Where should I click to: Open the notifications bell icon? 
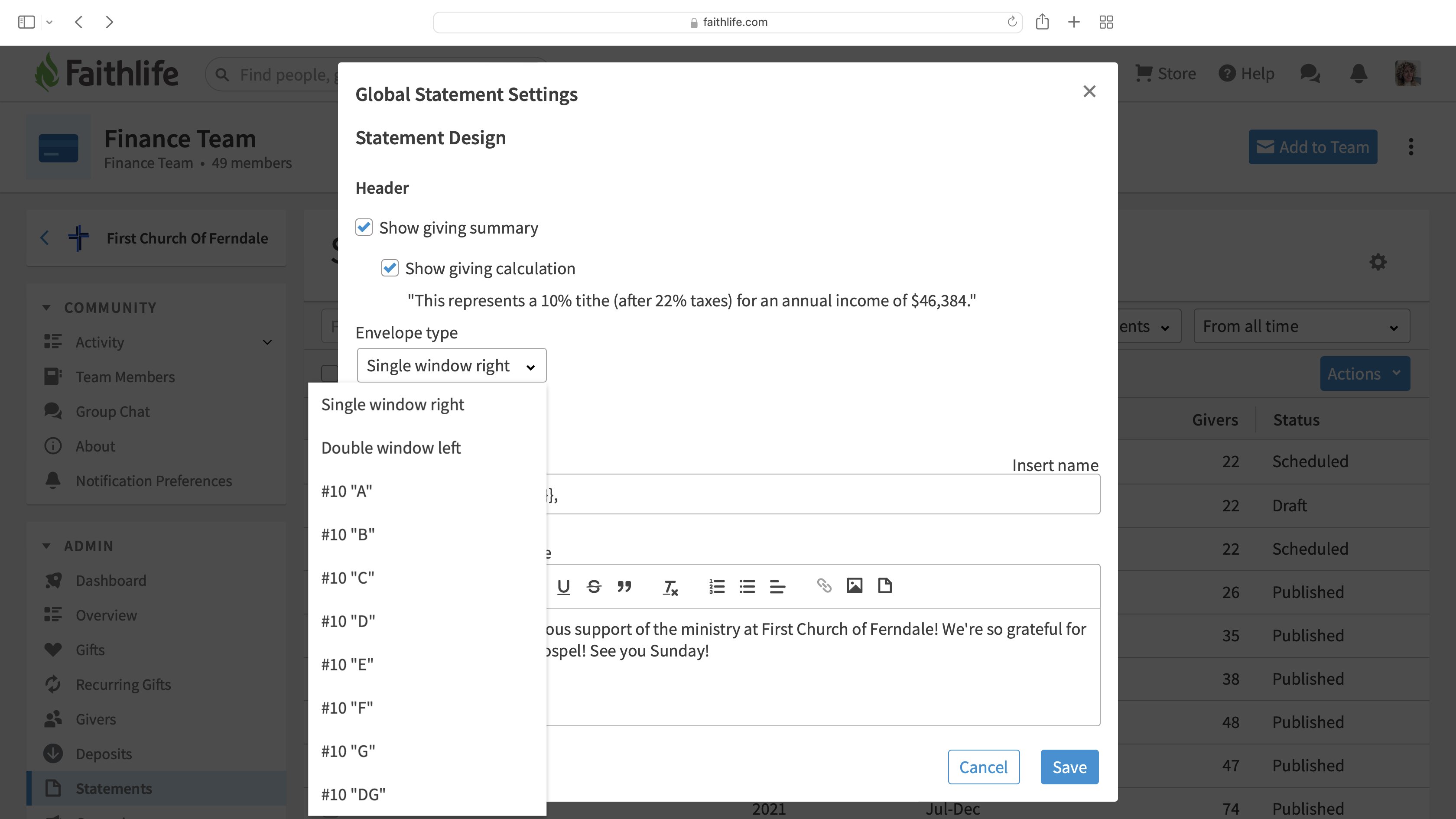[x=1359, y=74]
